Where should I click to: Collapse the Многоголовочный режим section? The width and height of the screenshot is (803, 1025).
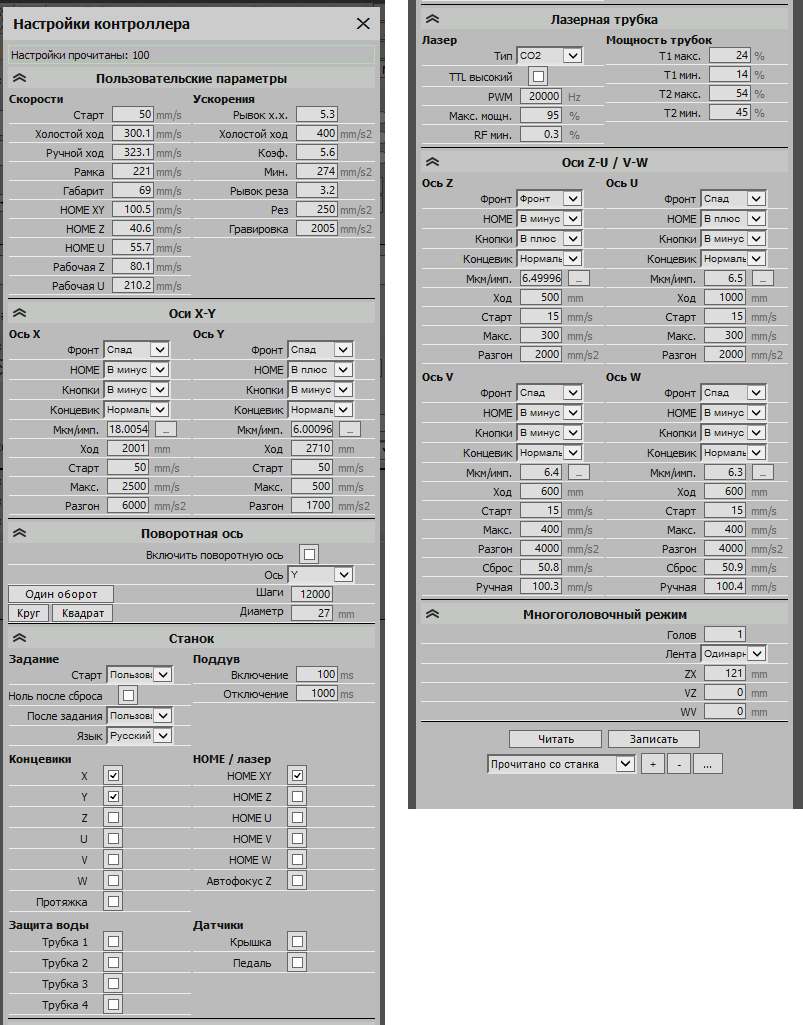432,614
